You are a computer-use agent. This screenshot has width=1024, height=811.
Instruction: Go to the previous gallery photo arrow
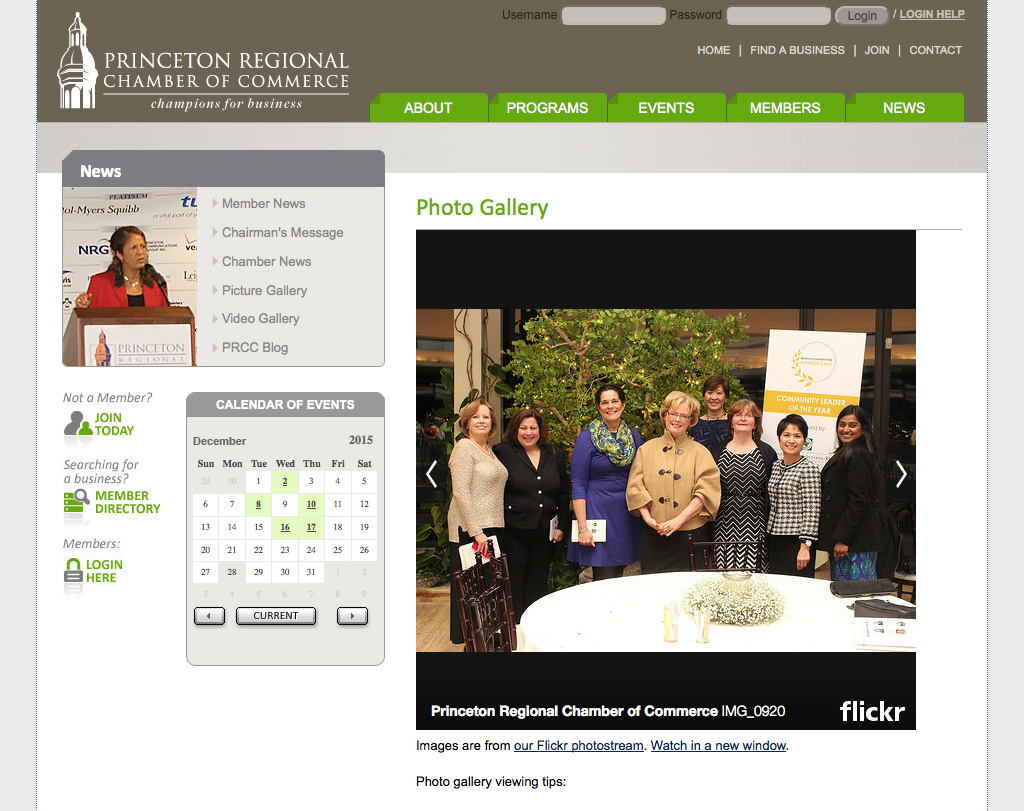coord(432,474)
